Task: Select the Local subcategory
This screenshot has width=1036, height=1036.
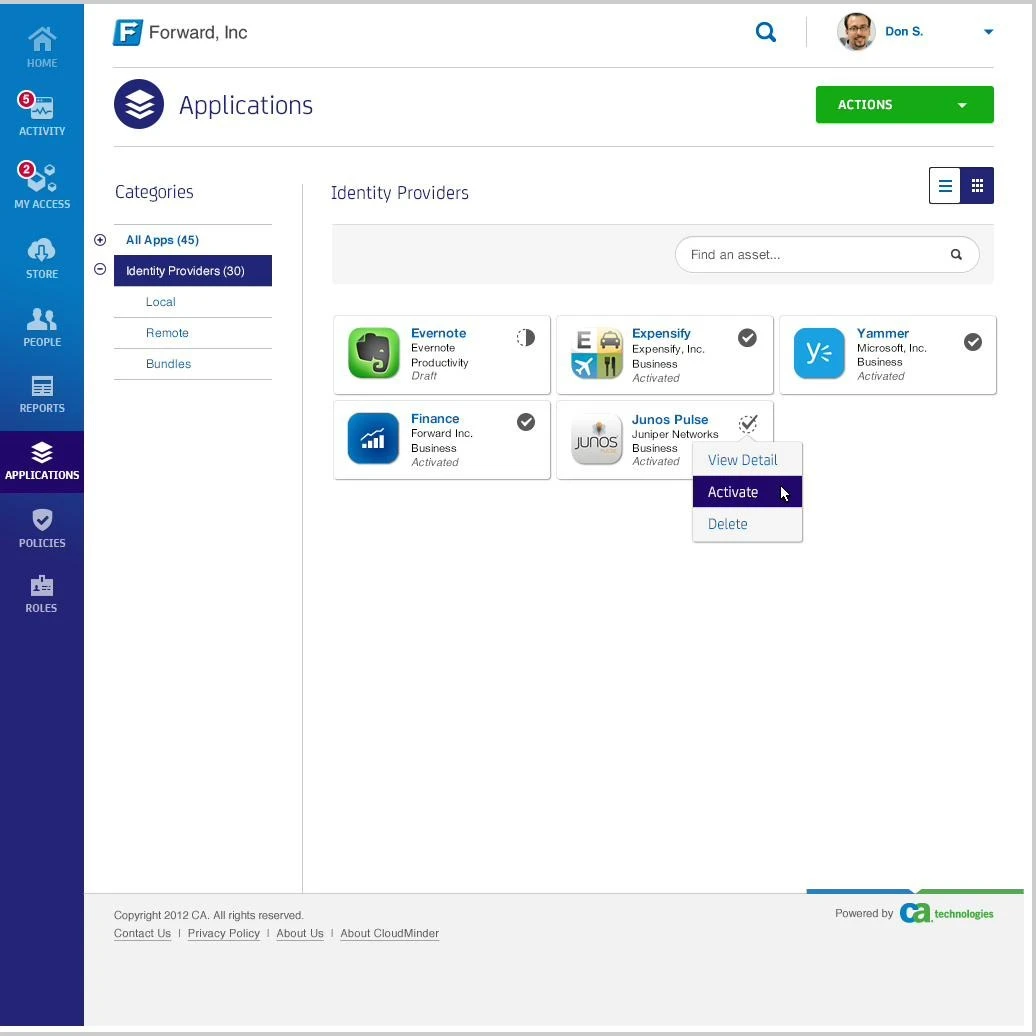Action: click(161, 302)
